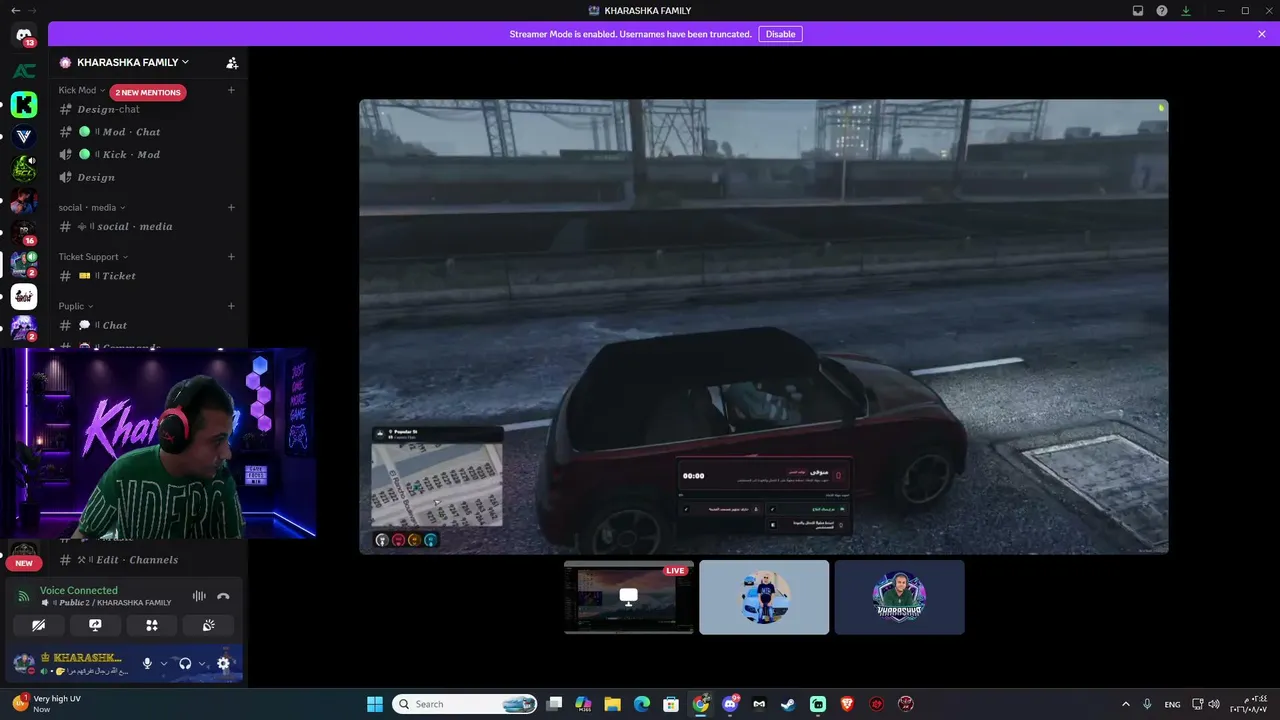The height and width of the screenshot is (720, 1280).
Task: Open Very high UV weather widget
Action: [48, 704]
